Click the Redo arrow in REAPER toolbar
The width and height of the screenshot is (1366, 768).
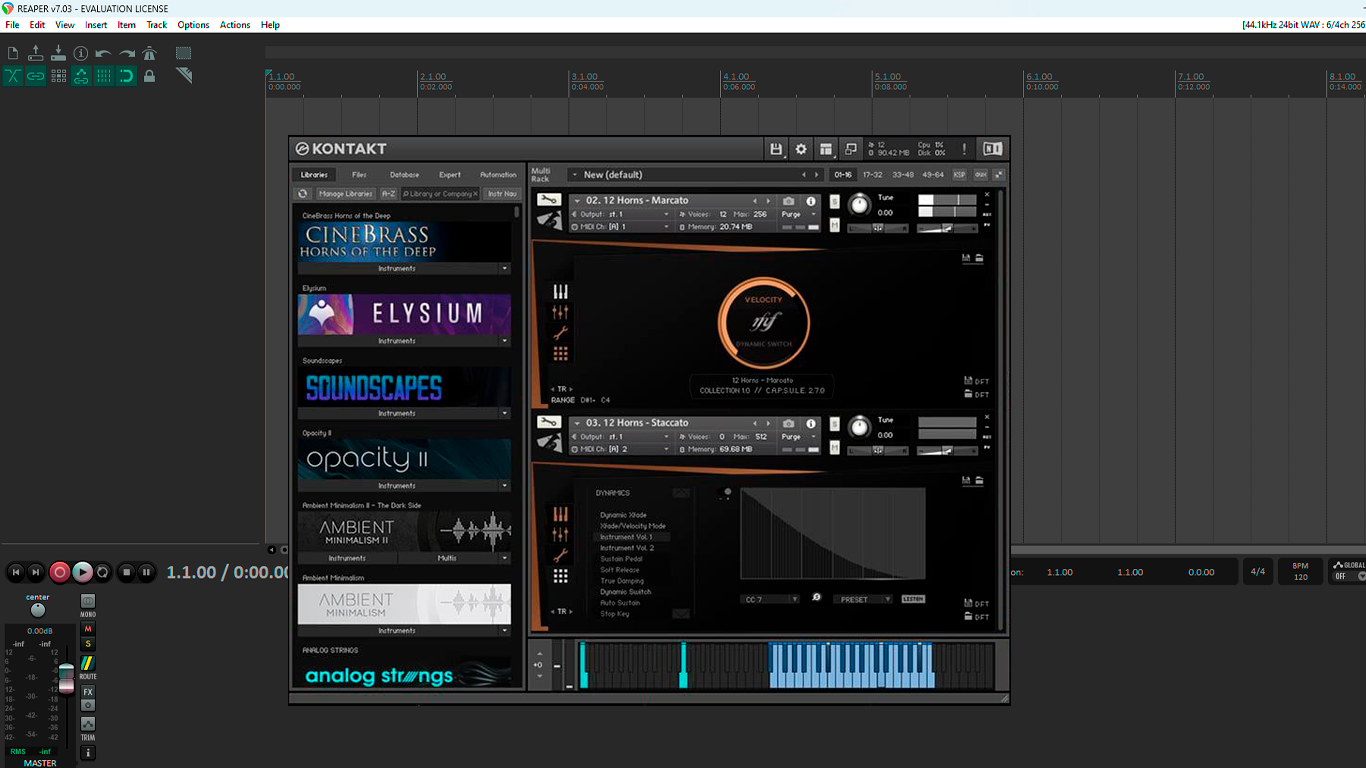coord(127,53)
